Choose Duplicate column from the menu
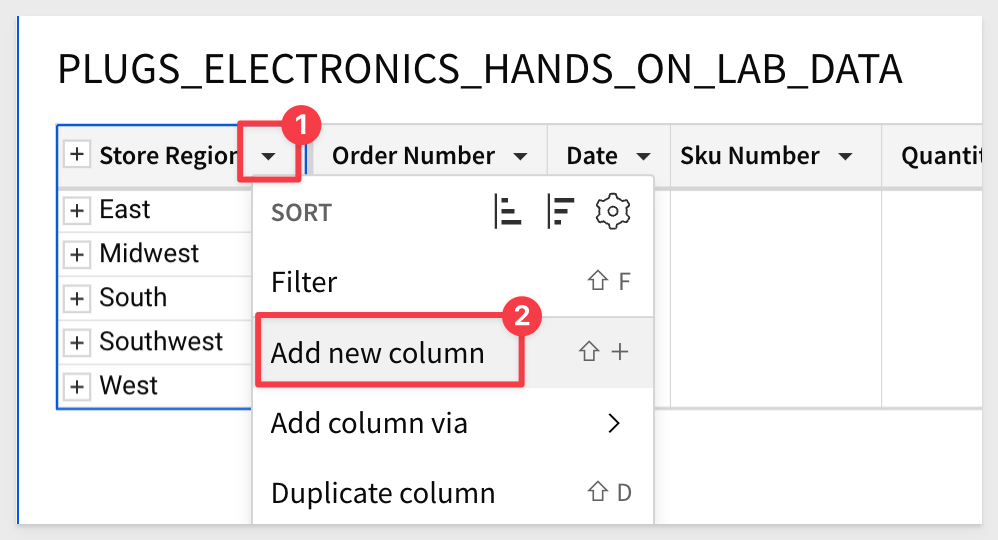 (x=453, y=493)
